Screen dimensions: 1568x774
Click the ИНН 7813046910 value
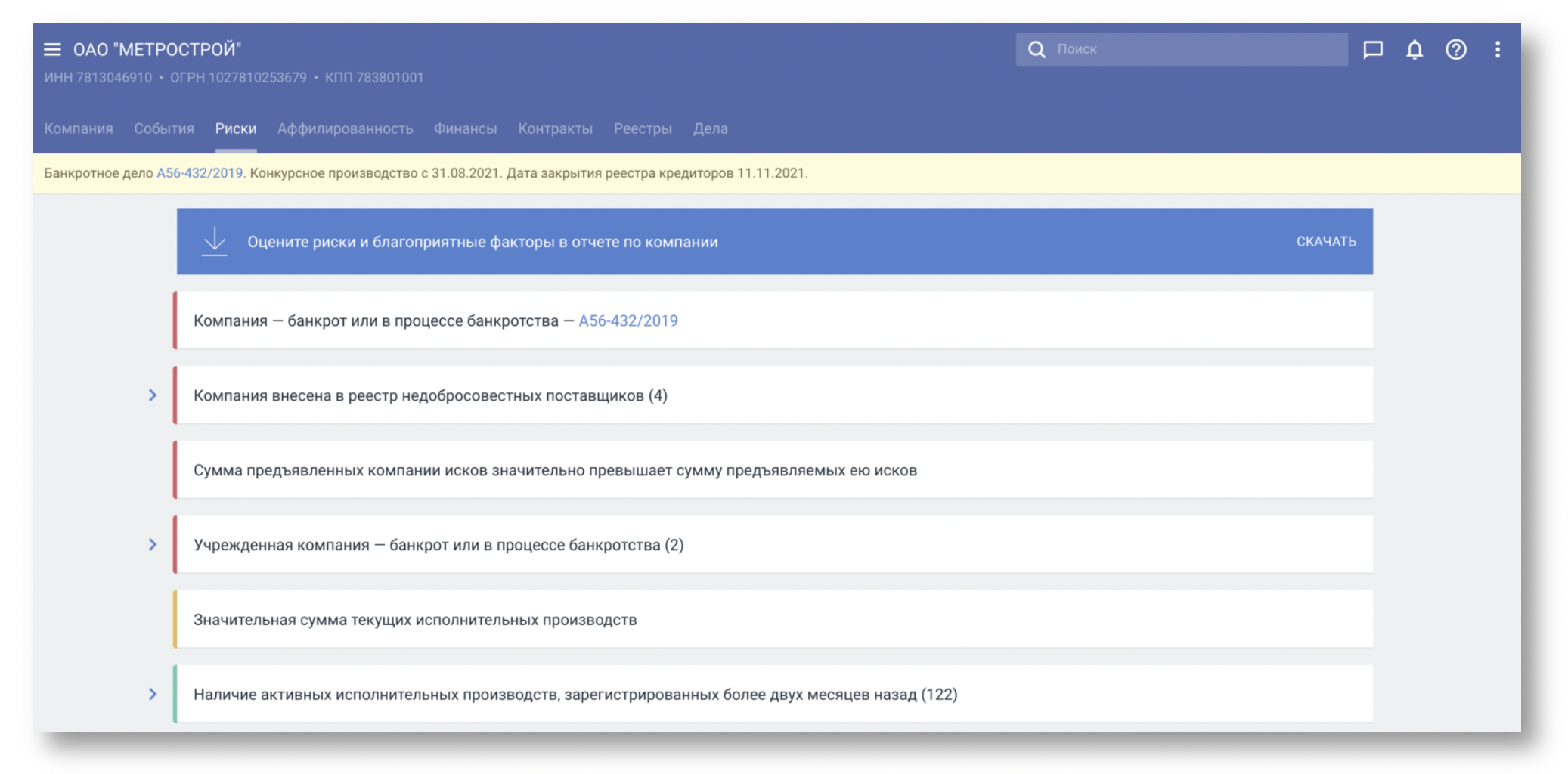[x=98, y=77]
